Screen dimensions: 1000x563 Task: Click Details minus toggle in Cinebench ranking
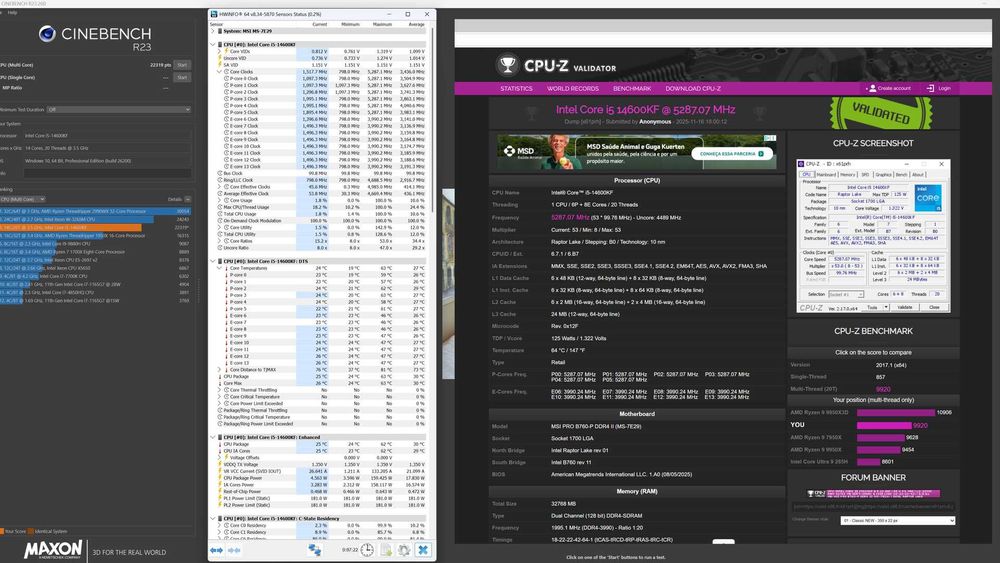click(188, 199)
